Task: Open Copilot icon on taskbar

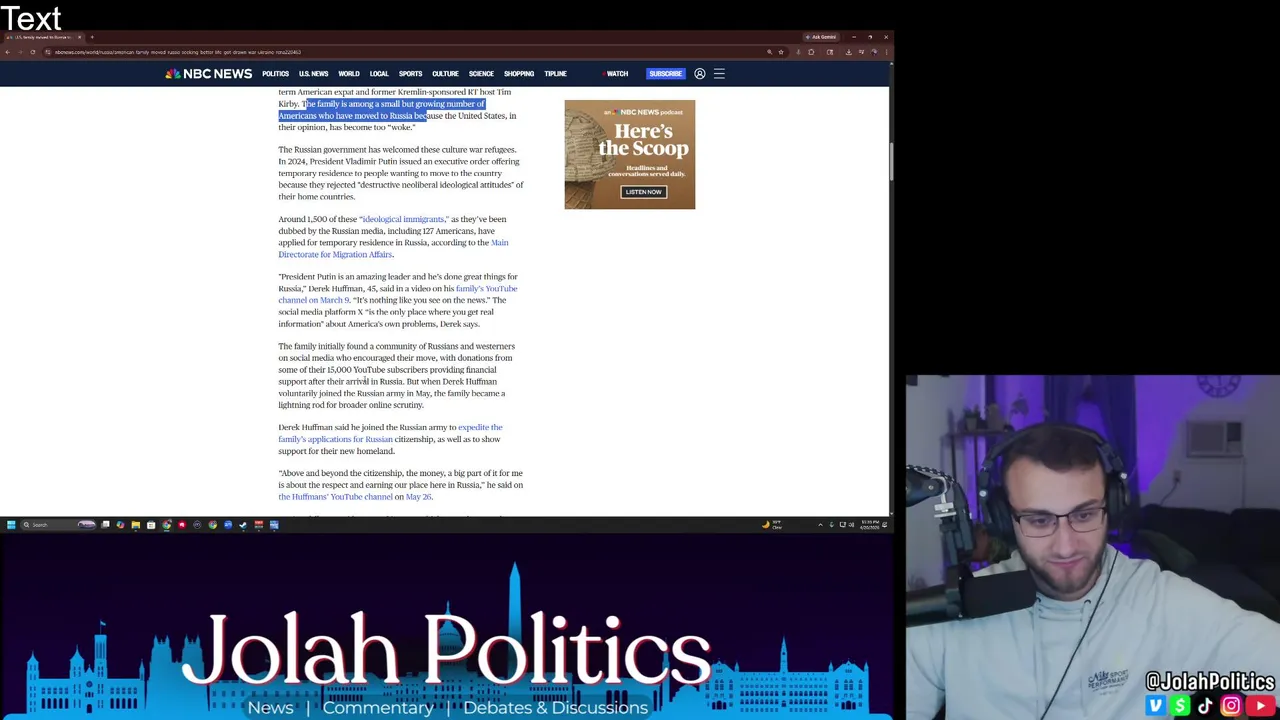Action: (x=120, y=525)
